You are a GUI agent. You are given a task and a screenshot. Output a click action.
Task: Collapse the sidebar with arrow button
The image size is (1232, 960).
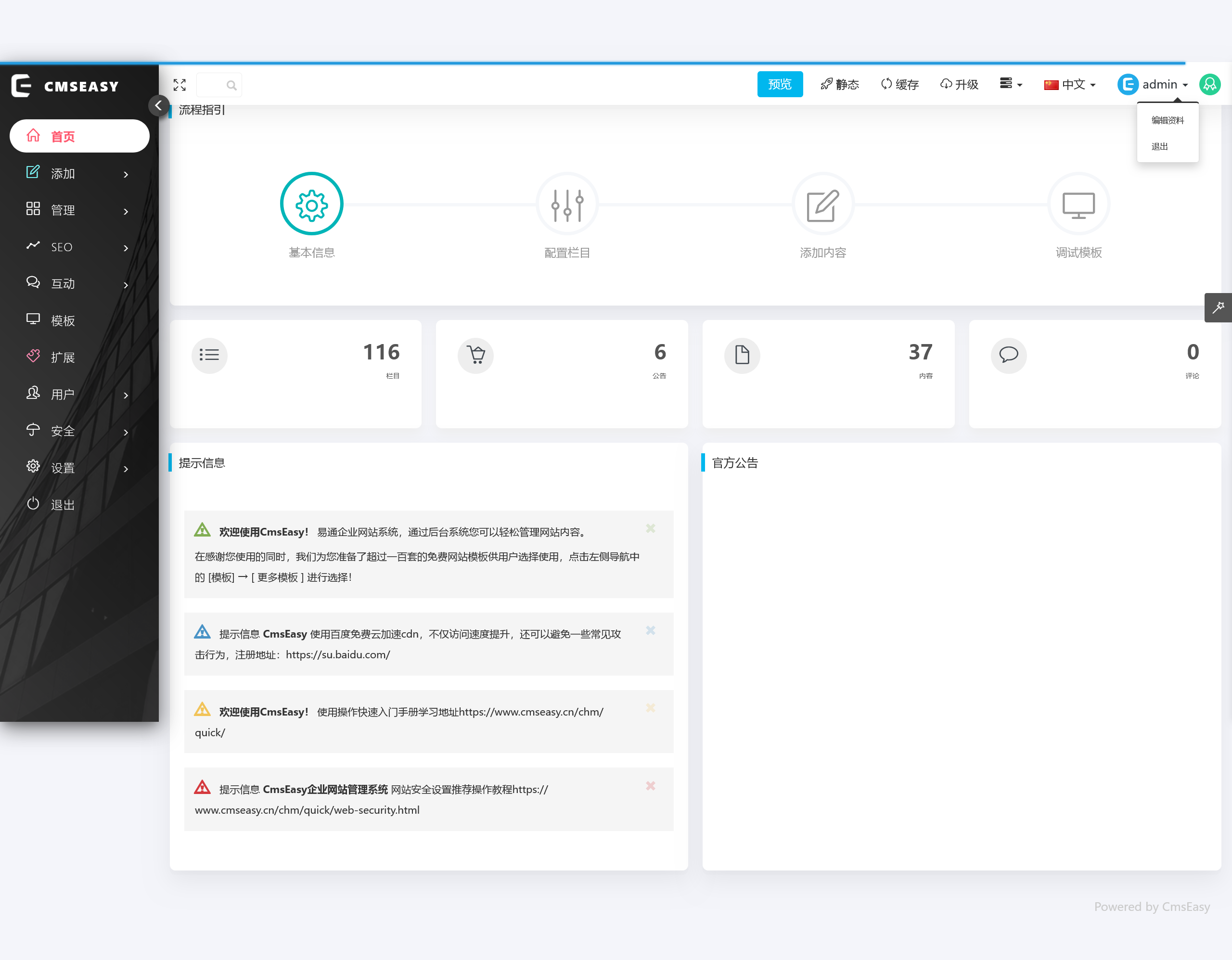pyautogui.click(x=158, y=105)
